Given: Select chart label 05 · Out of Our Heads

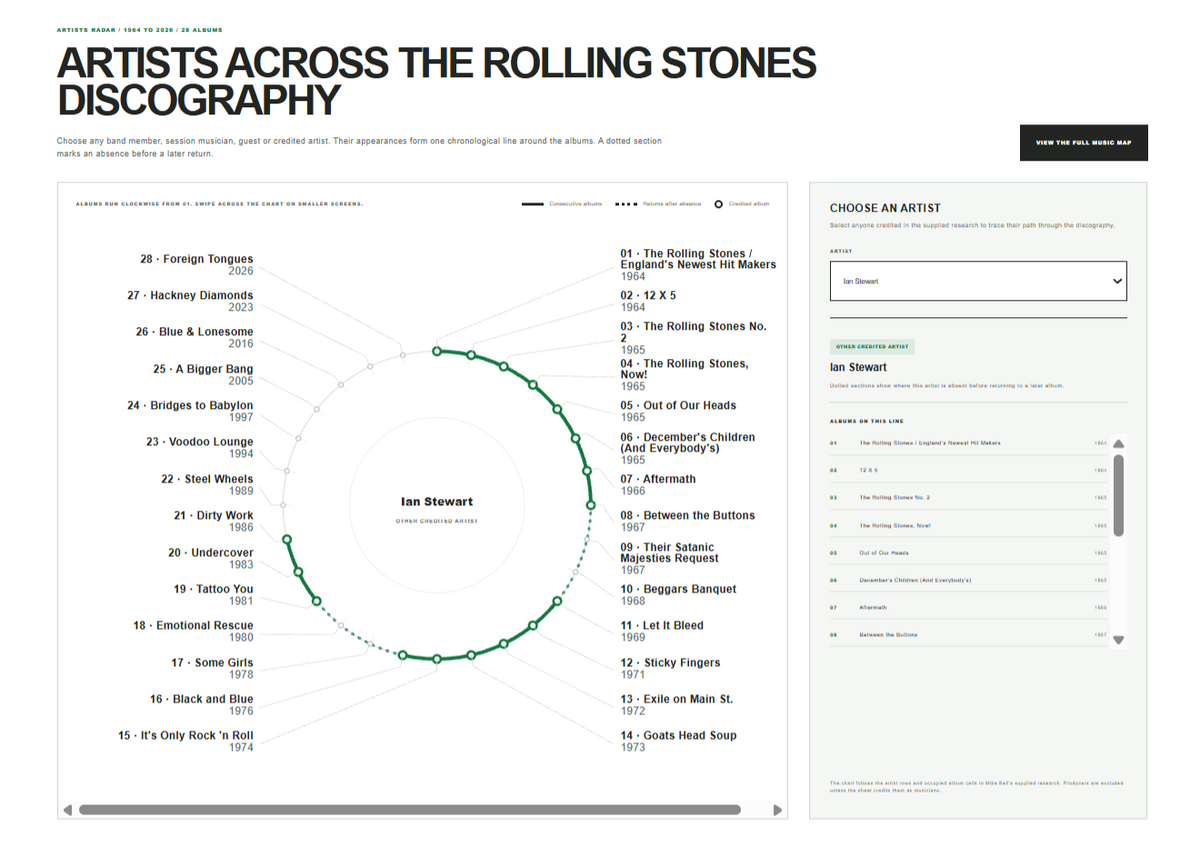Looking at the screenshot, I should point(678,411).
